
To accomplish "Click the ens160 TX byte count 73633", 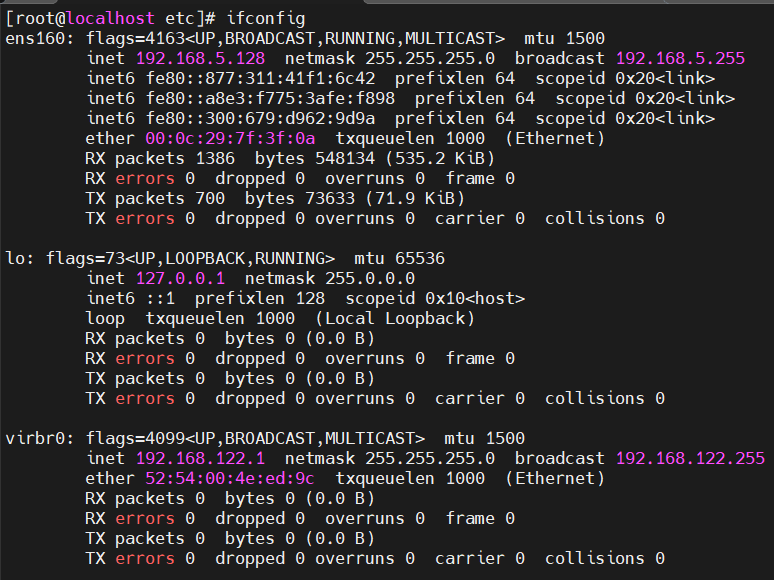I will (330, 198).
